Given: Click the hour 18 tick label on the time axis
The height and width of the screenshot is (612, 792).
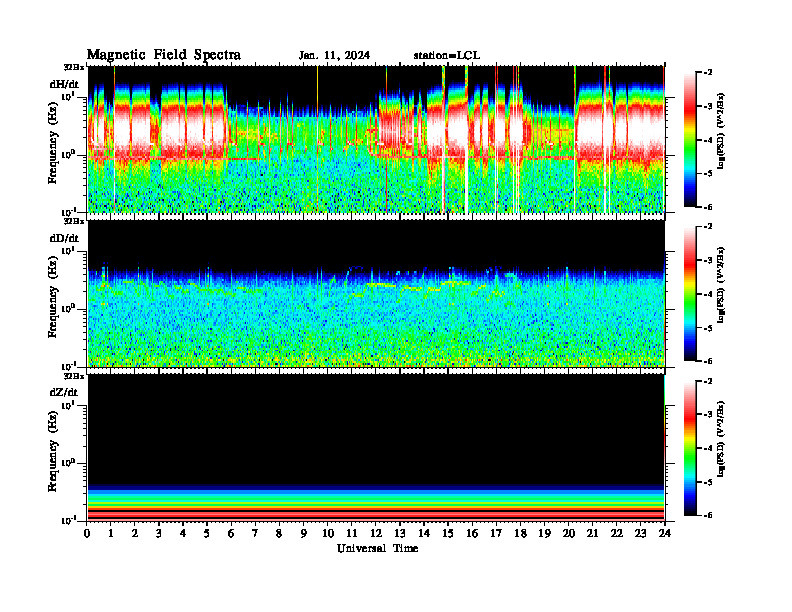Looking at the screenshot, I should click(x=520, y=534).
